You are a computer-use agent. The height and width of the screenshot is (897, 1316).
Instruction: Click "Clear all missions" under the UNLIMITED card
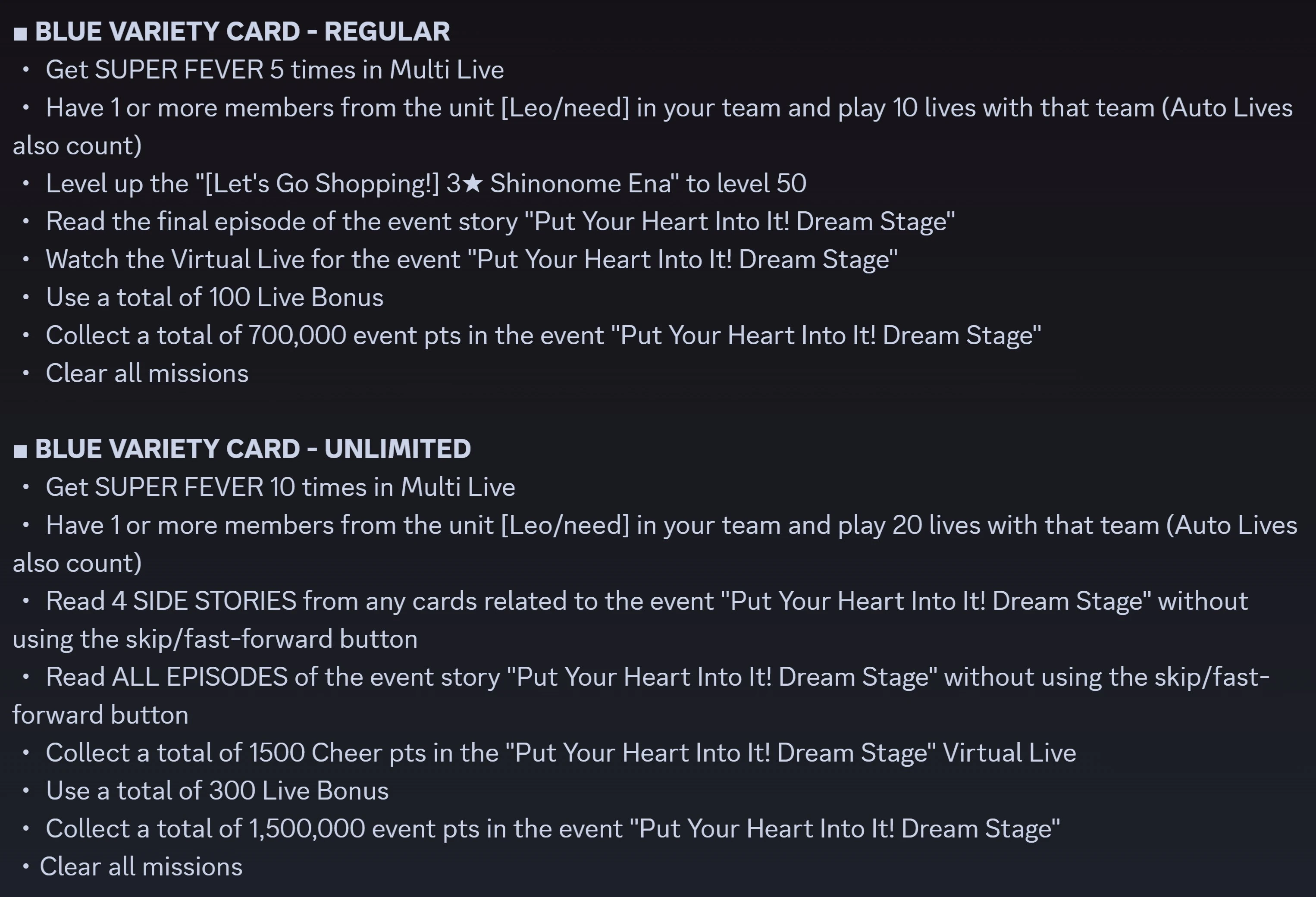(141, 867)
